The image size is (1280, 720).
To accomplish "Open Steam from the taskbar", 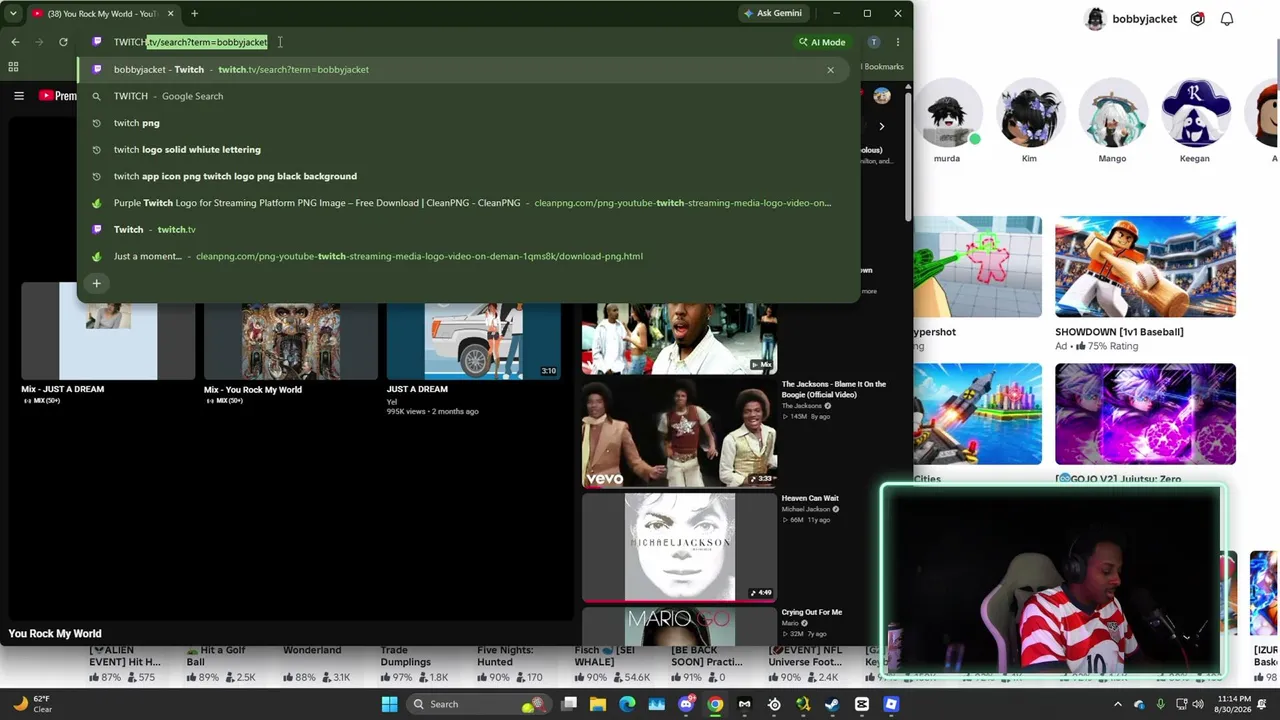I will click(832, 704).
